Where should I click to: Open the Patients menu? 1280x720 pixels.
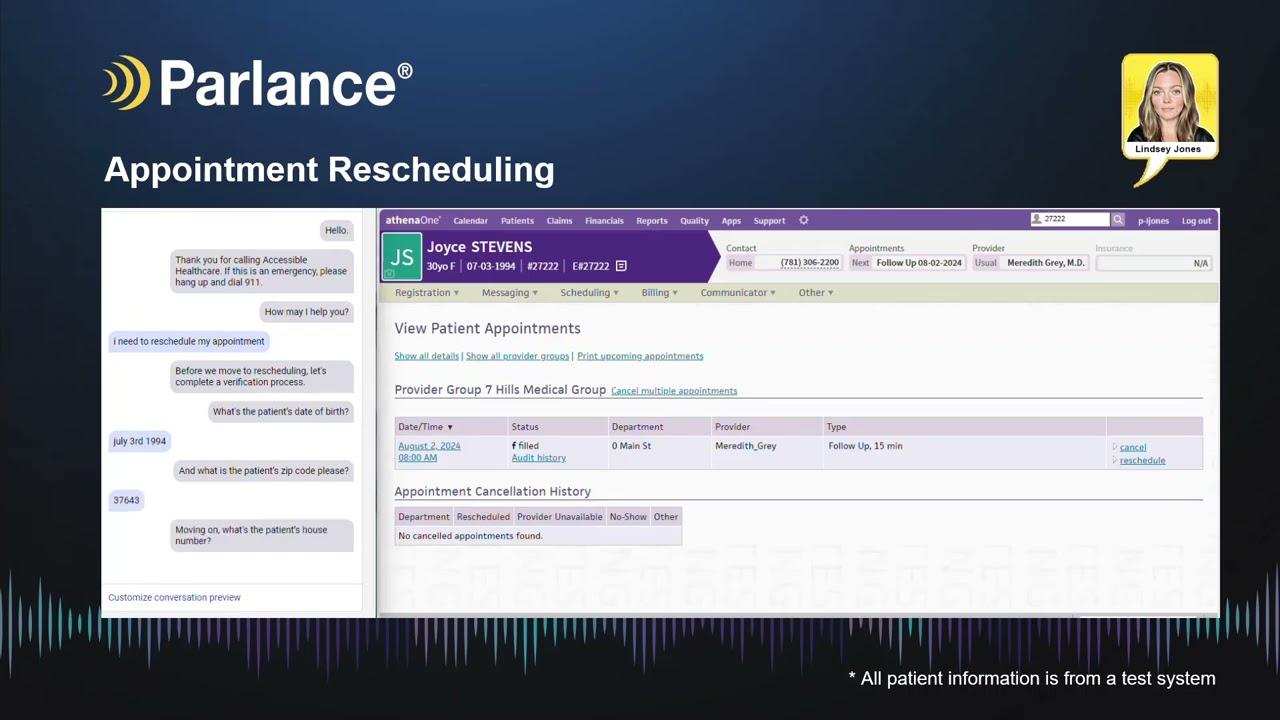coord(517,221)
